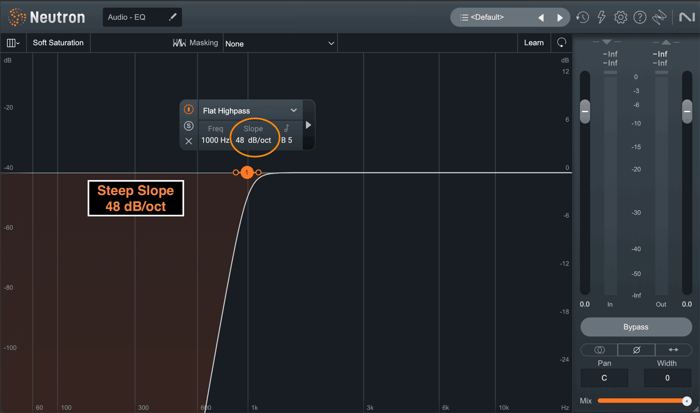
Task: Remove band 1 with the X icon
Action: pos(189,141)
